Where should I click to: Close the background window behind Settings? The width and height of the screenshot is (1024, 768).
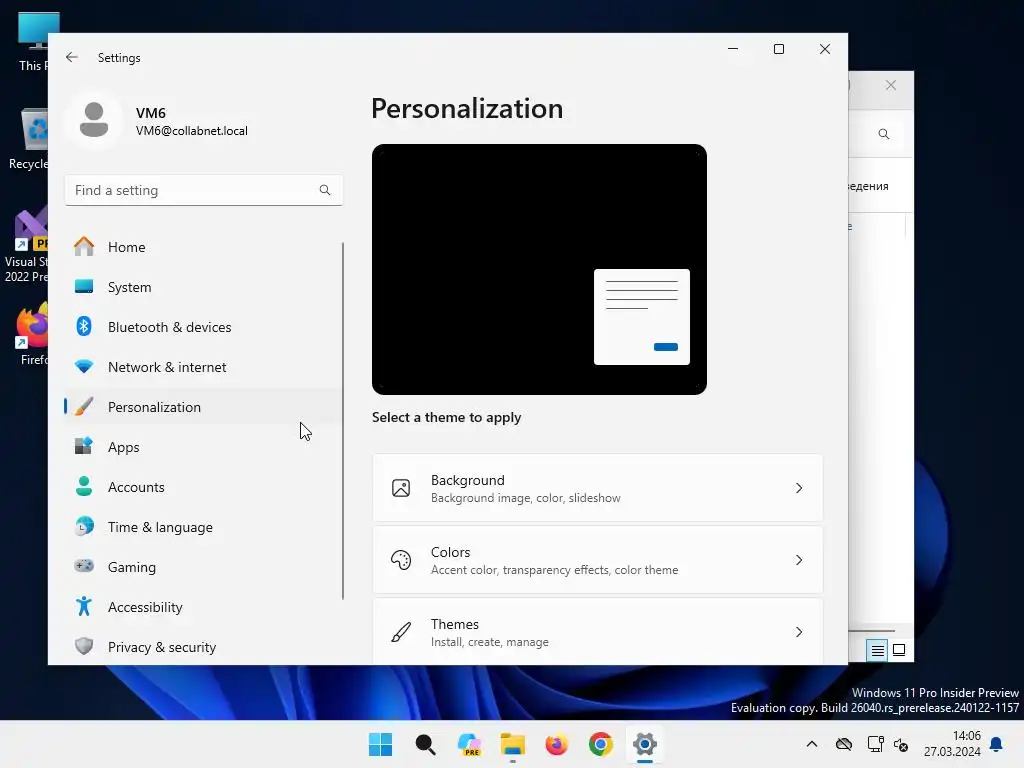pyautogui.click(x=891, y=85)
